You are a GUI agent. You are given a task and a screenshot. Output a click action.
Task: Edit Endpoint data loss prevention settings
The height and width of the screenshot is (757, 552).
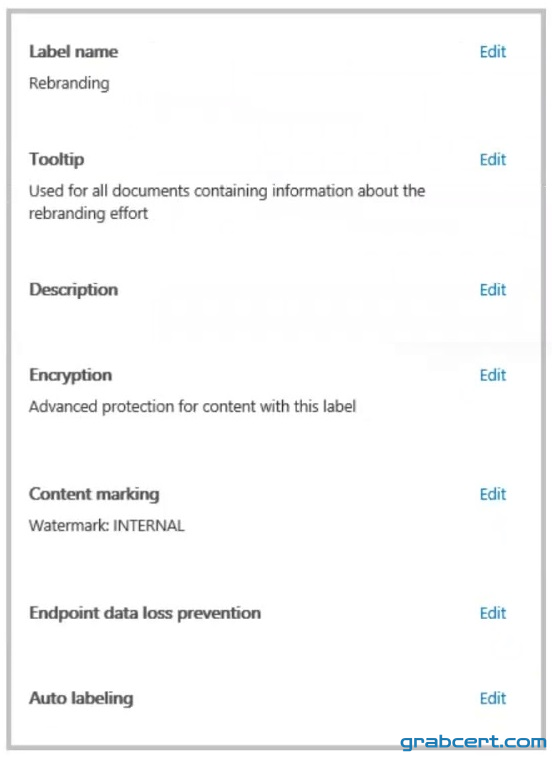click(x=493, y=613)
